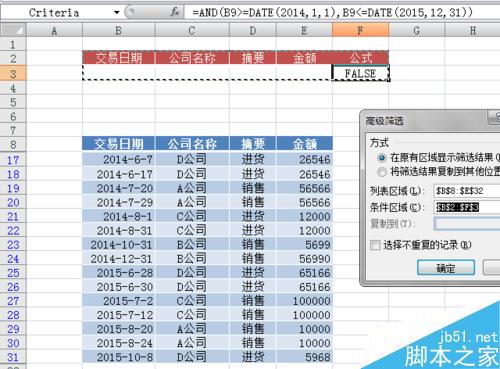
Task: Click date cell 2015-10-8
Action: point(119,357)
